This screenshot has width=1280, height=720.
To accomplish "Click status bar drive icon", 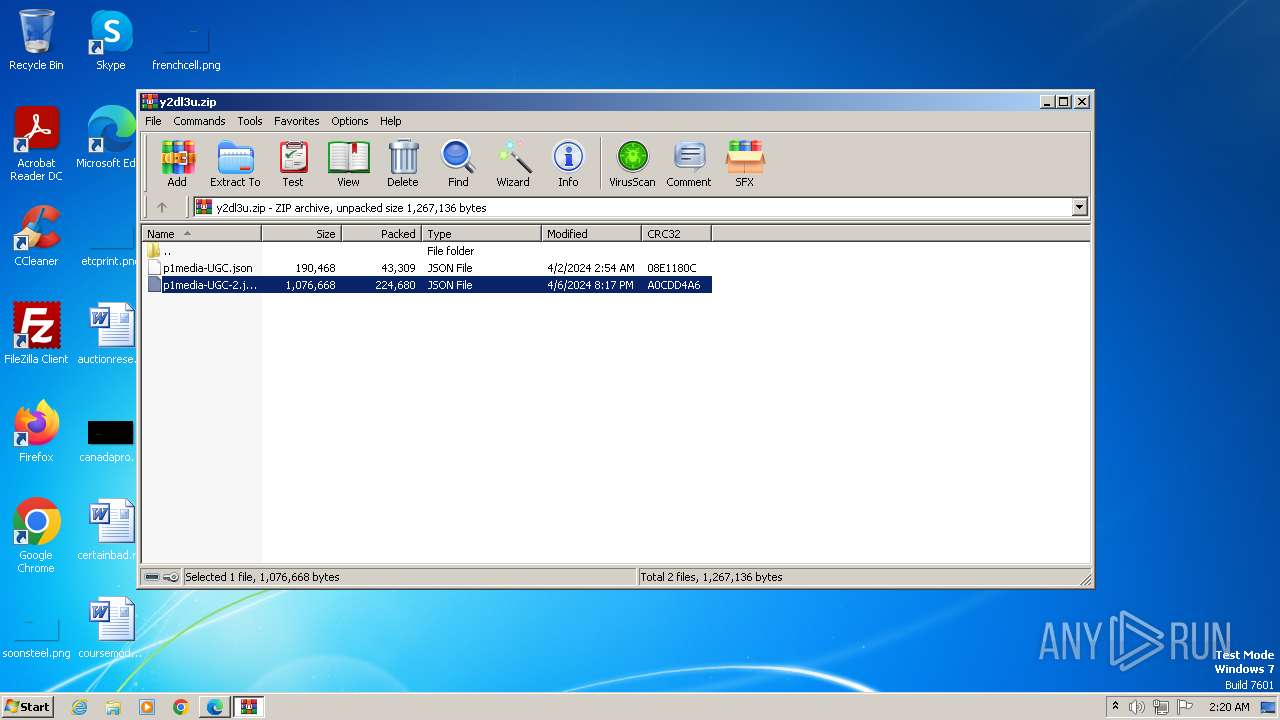I will pos(152,577).
